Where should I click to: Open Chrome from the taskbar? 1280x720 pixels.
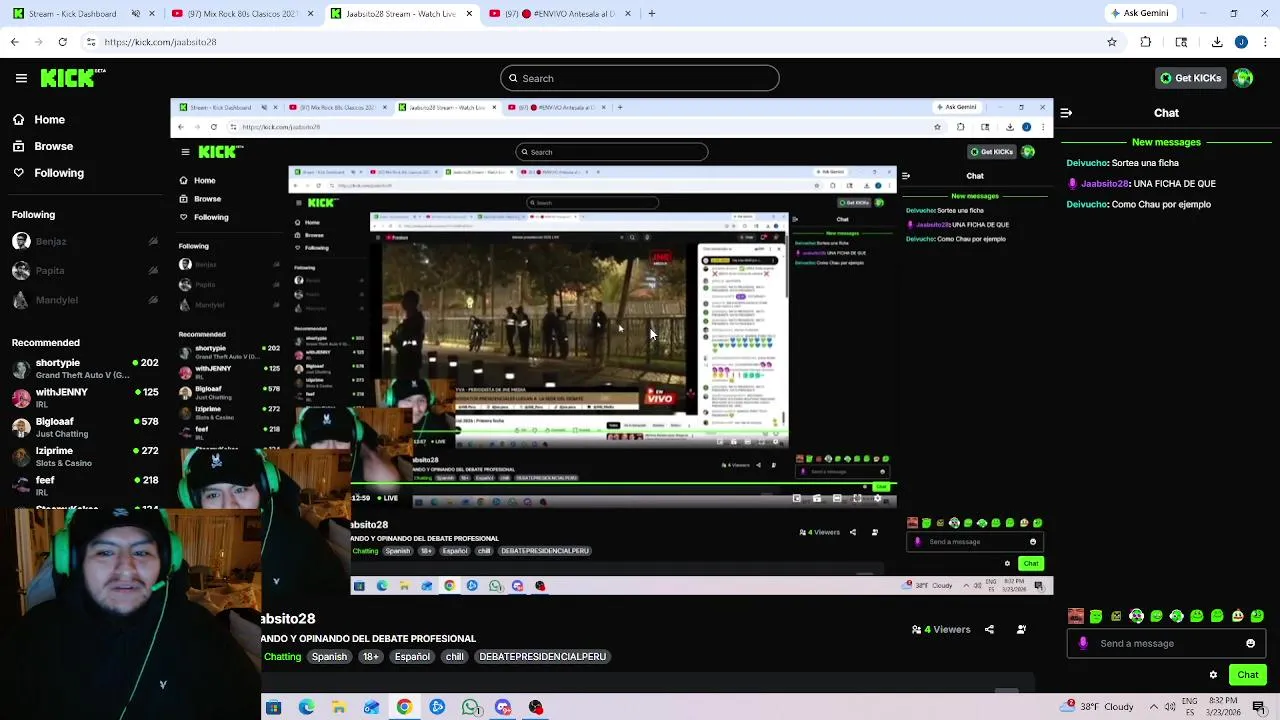pyautogui.click(x=404, y=707)
